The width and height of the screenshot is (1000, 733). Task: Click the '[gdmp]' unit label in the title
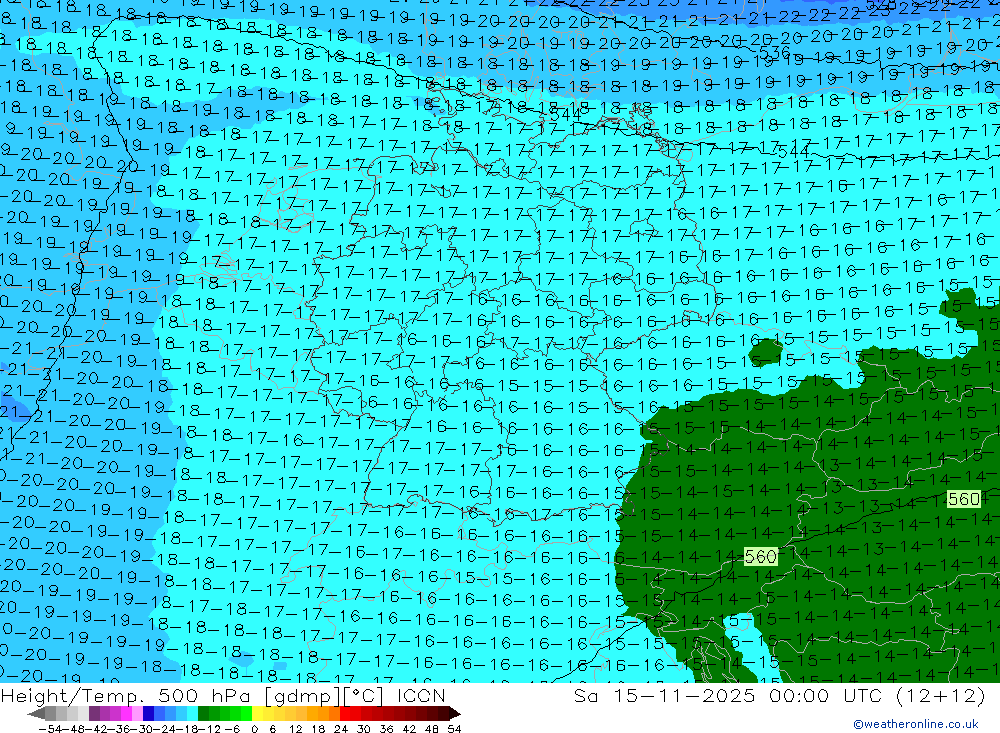click(x=304, y=695)
